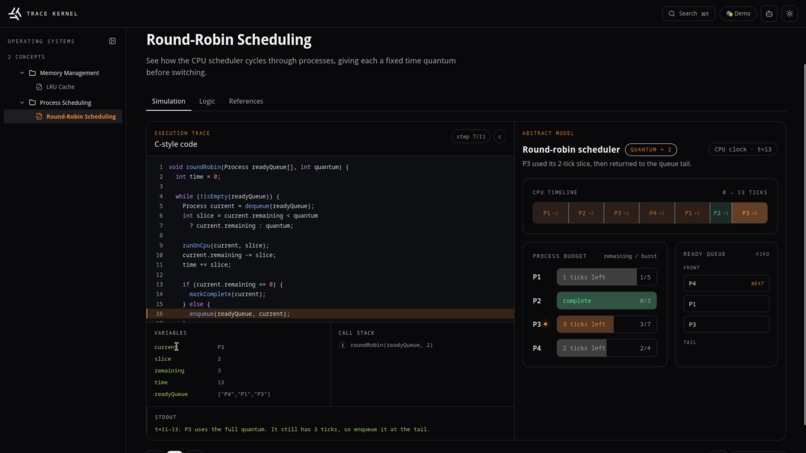
Task: Select P3 entry in ready queue
Action: pyautogui.click(x=726, y=324)
